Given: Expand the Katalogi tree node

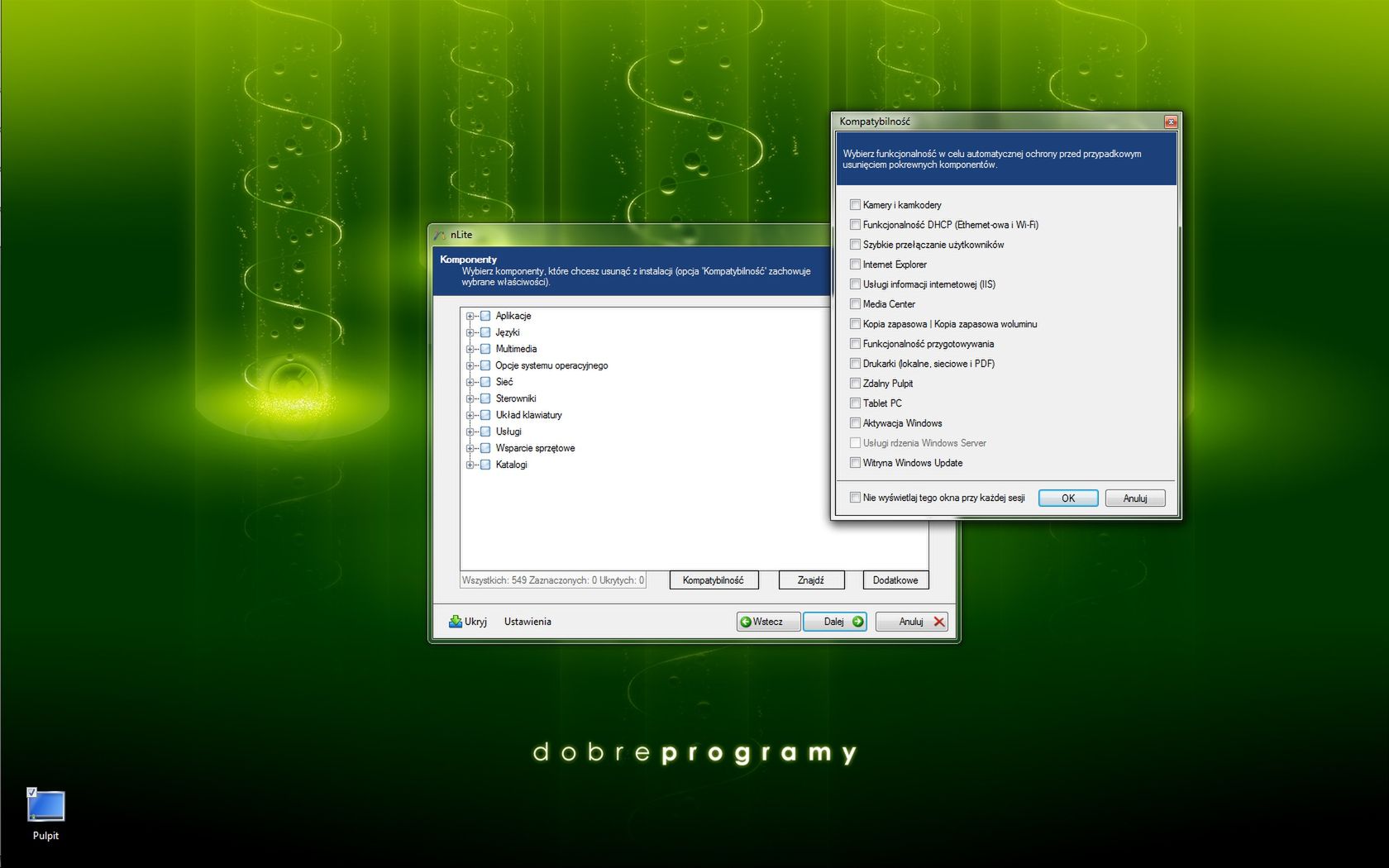Looking at the screenshot, I should [470, 465].
